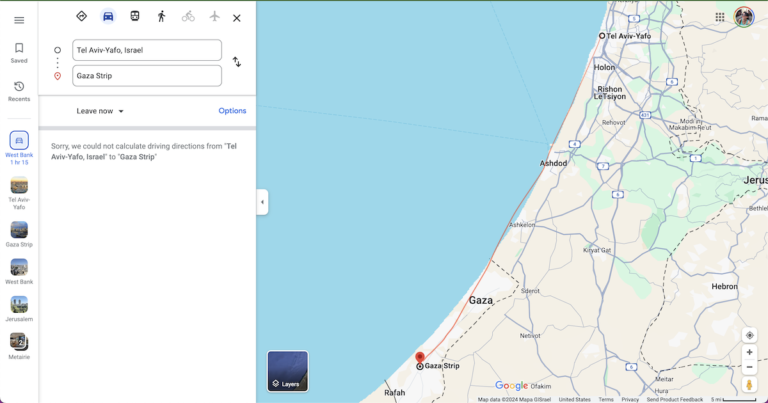Viewport: 768px width, 403px height.
Task: Open Privacy link in map footer
Action: pyautogui.click(x=630, y=400)
